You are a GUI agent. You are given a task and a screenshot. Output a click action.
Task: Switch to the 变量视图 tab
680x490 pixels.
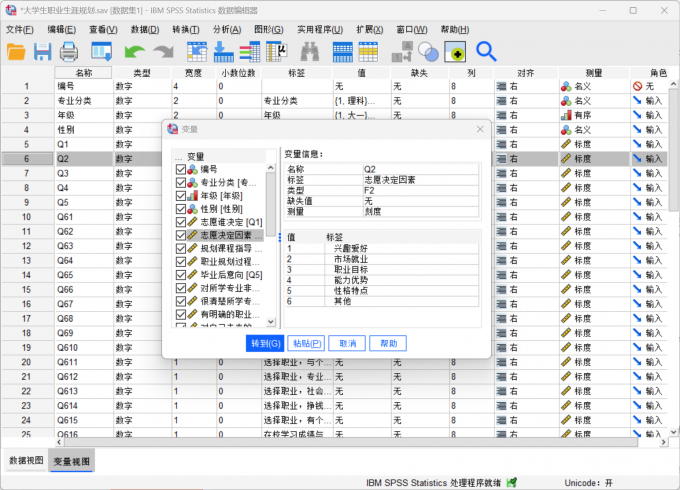click(x=72, y=461)
